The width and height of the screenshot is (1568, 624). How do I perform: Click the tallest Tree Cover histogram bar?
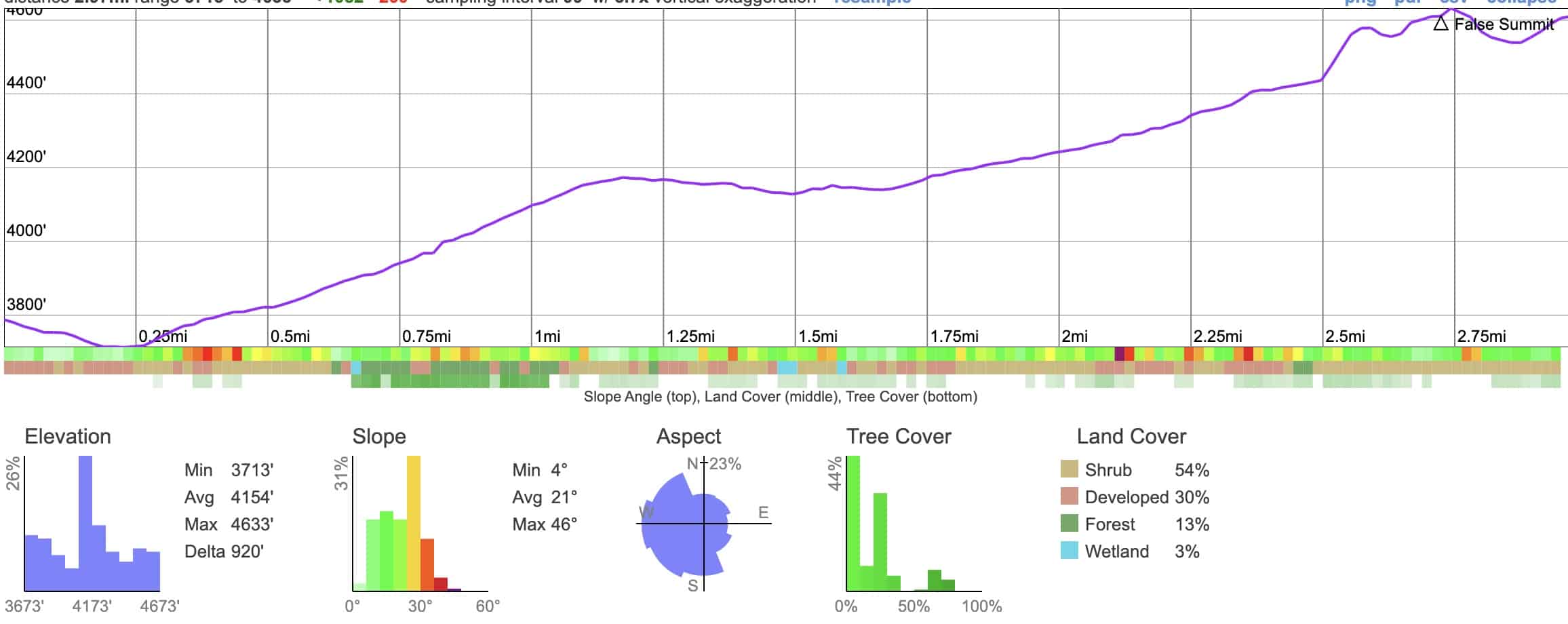pos(853,523)
